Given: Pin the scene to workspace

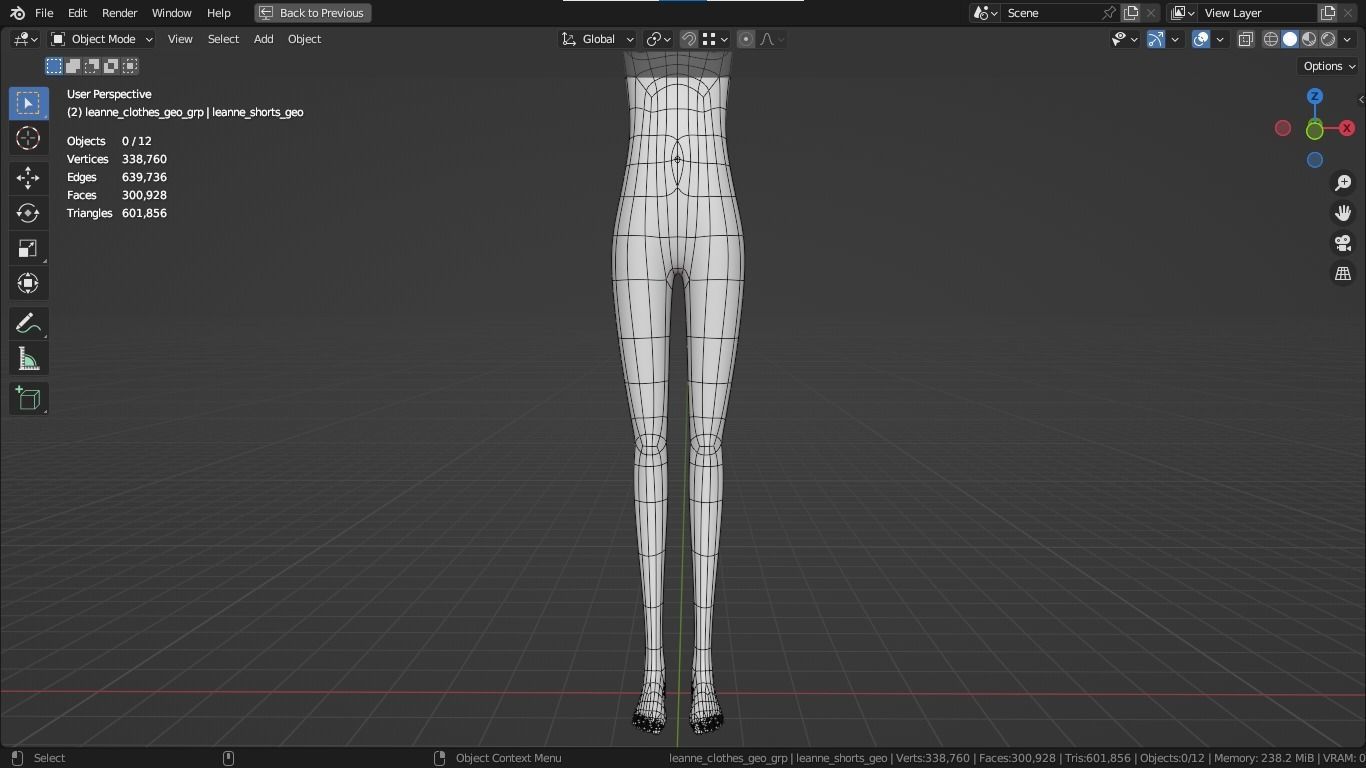Looking at the screenshot, I should pos(1108,13).
